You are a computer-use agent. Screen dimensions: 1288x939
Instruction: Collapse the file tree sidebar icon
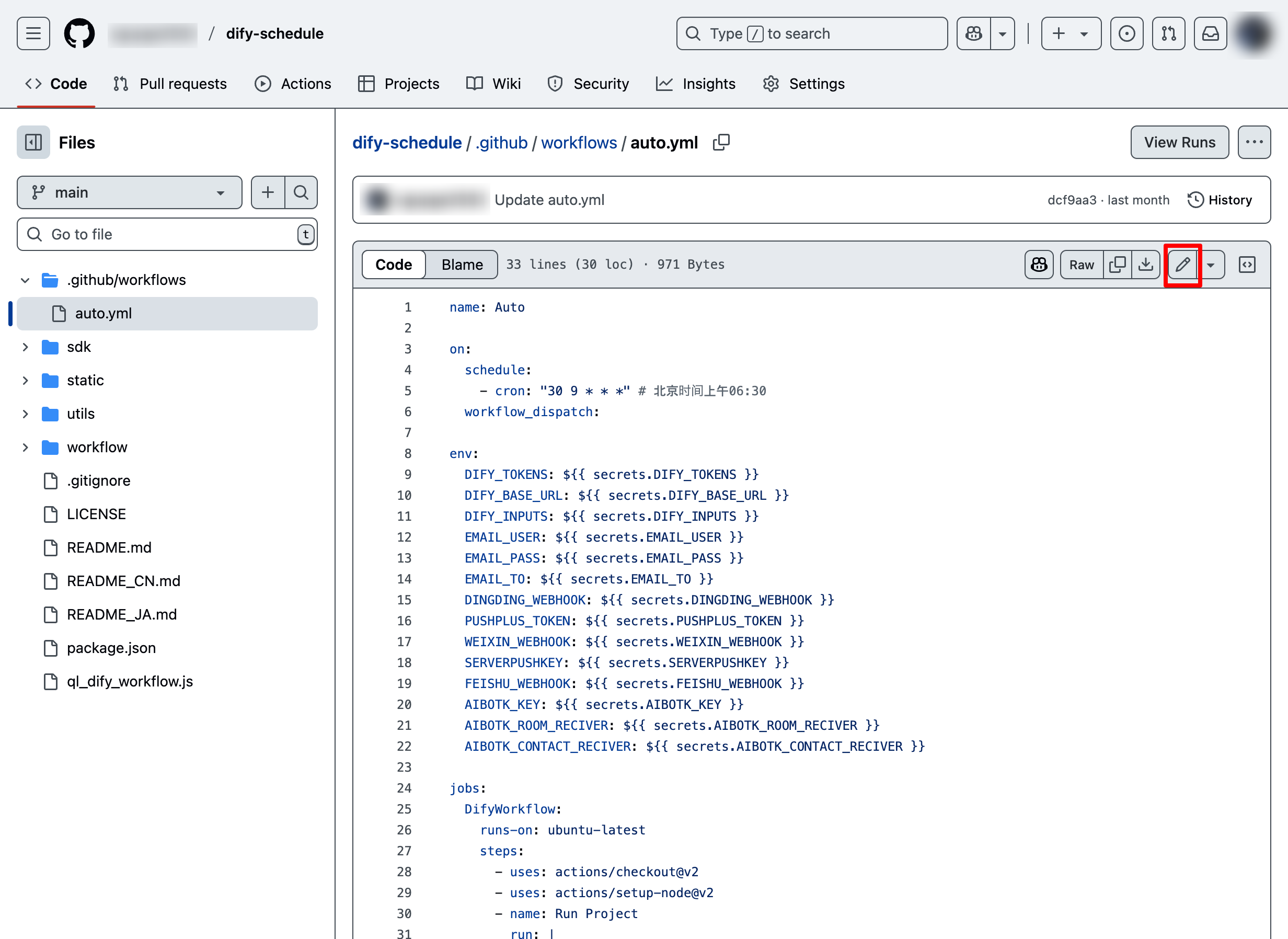coord(33,142)
